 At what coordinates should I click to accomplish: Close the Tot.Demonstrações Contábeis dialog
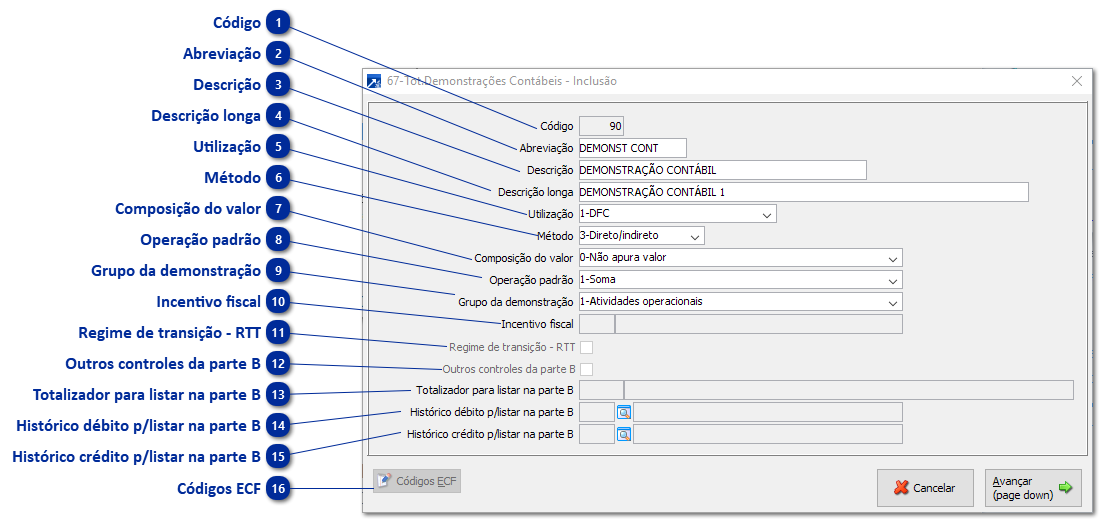[x=1076, y=81]
